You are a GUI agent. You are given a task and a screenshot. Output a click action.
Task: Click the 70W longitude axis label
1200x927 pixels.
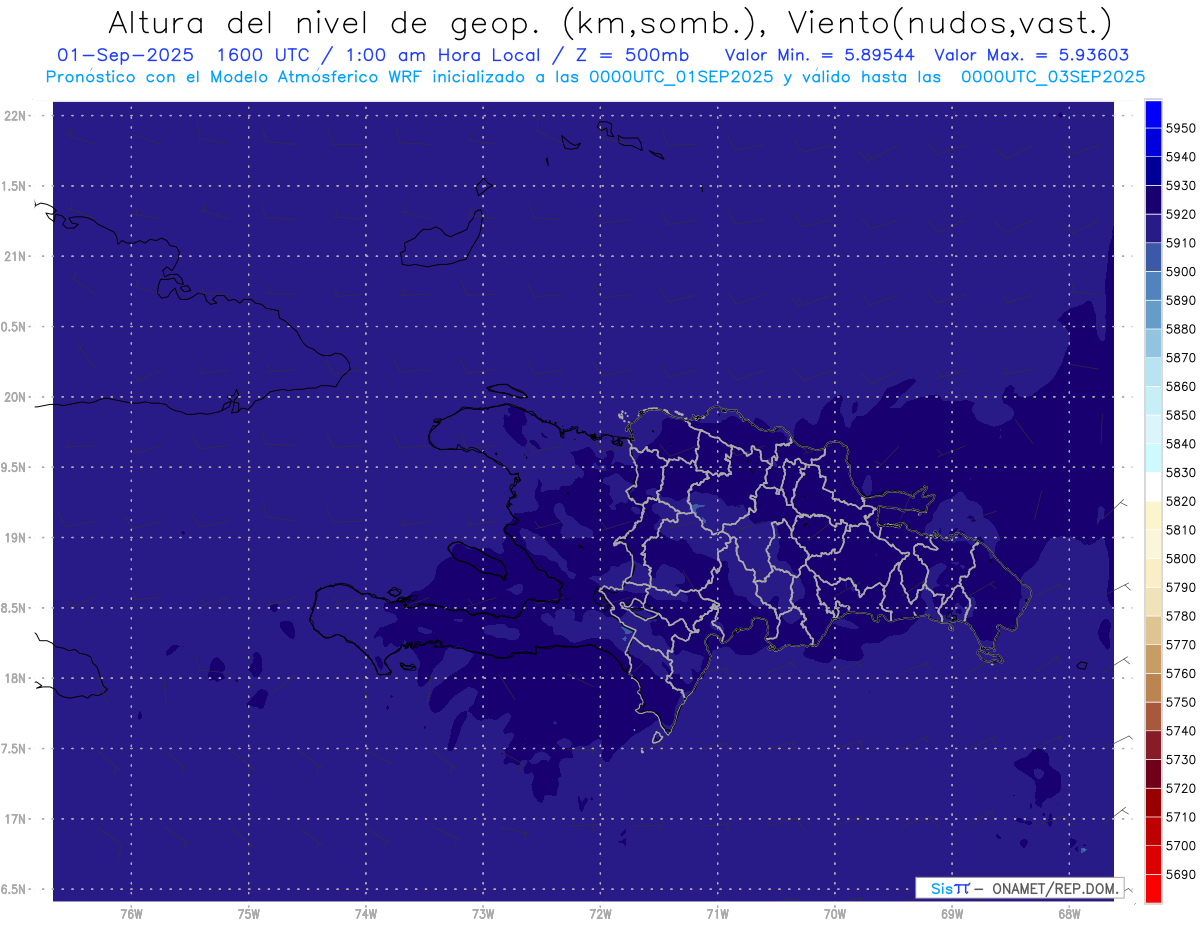[x=835, y=915]
